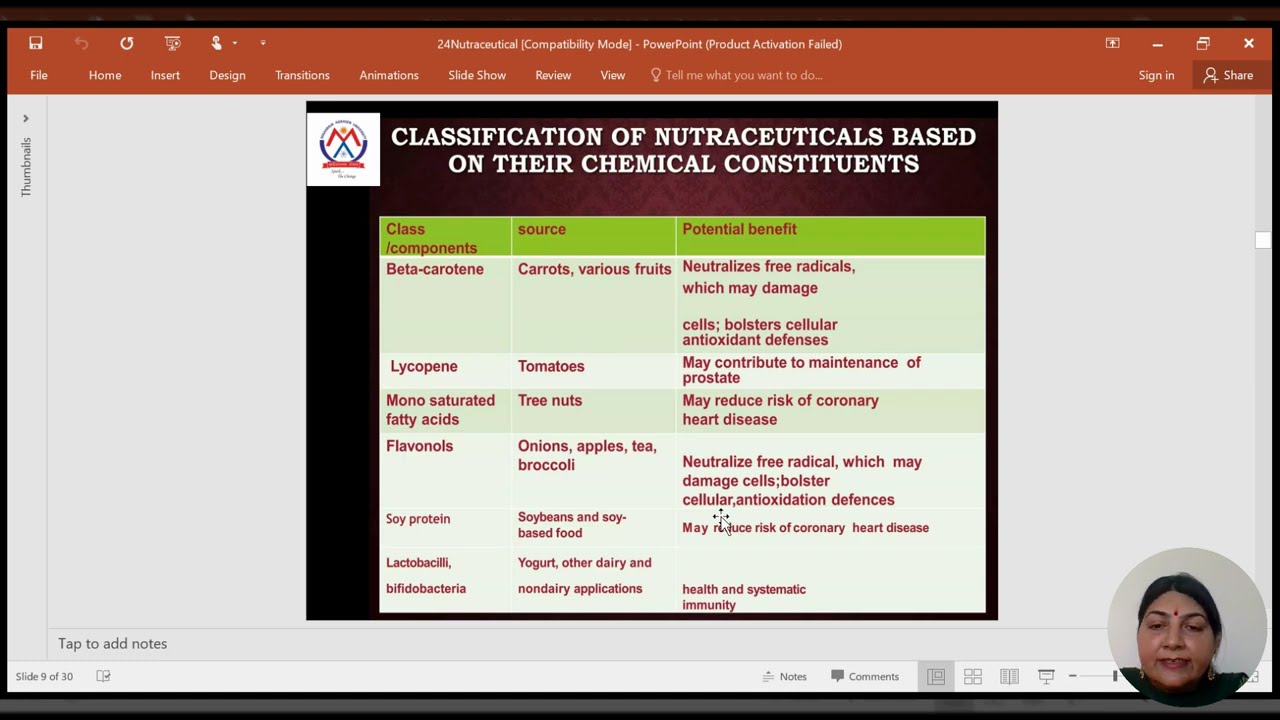
Task: Click the Sign in link
Action: [1156, 75]
